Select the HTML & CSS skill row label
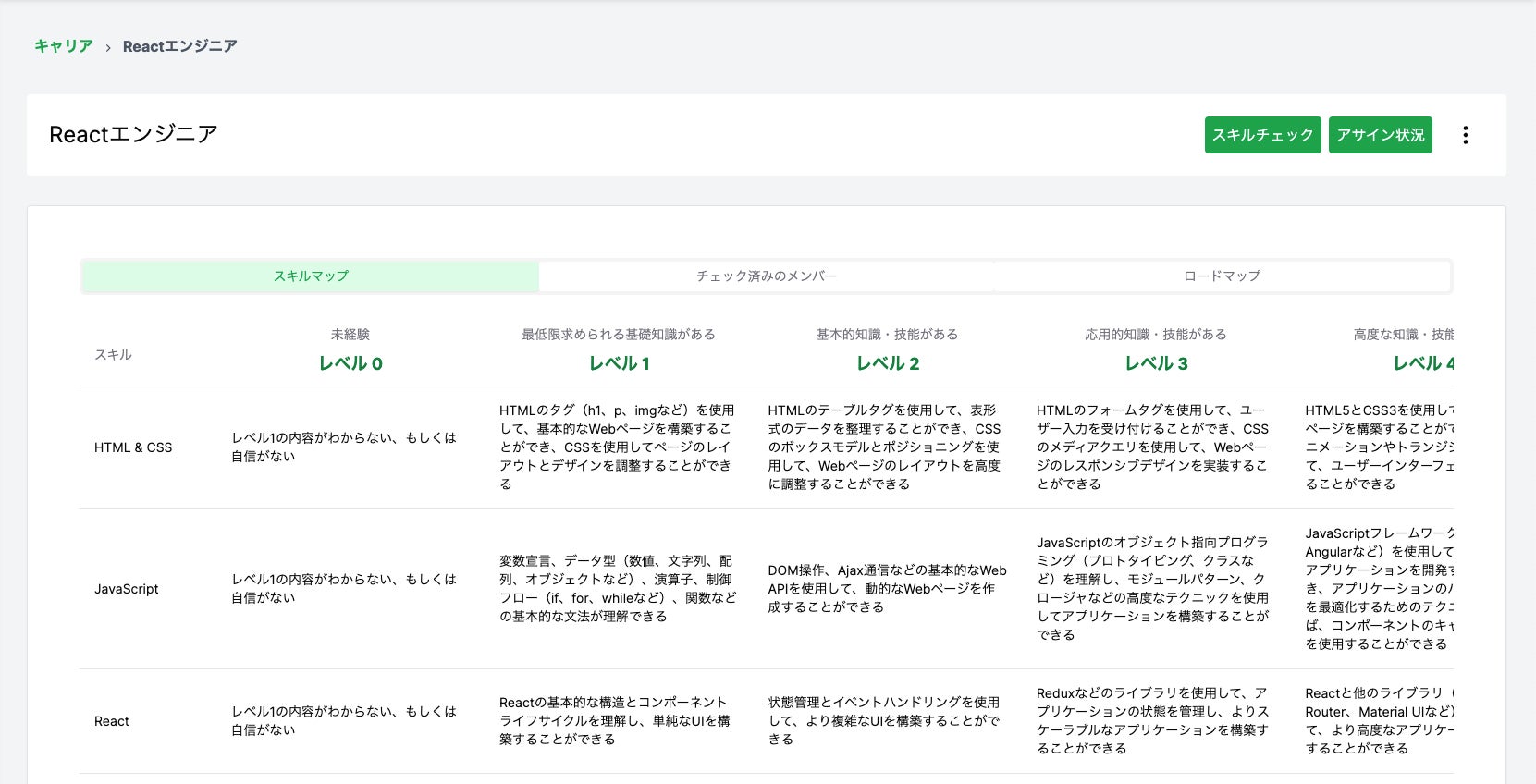This screenshot has width=1536, height=784. 133,447
